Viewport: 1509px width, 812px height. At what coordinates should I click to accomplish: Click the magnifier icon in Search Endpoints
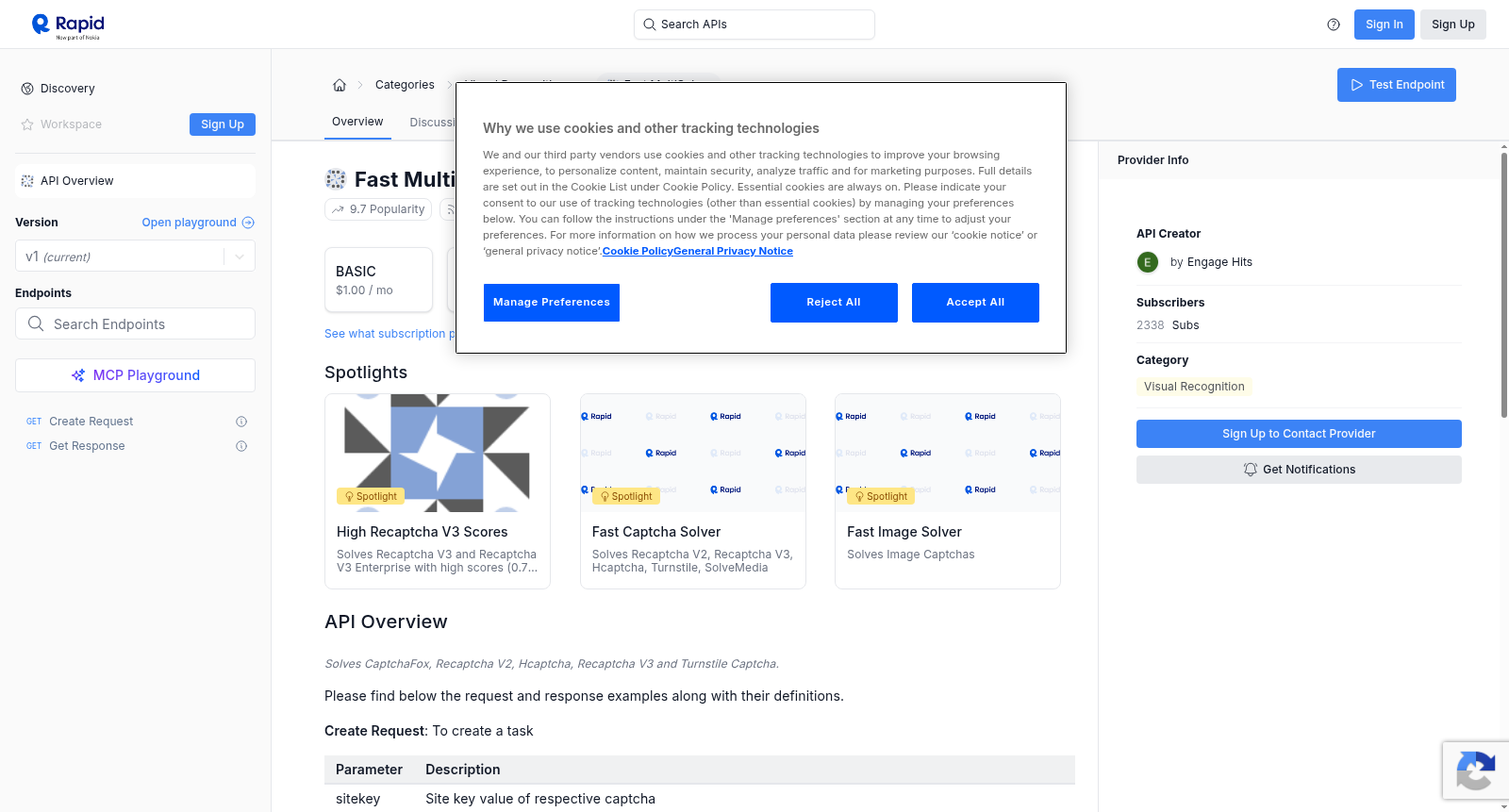(x=36, y=323)
